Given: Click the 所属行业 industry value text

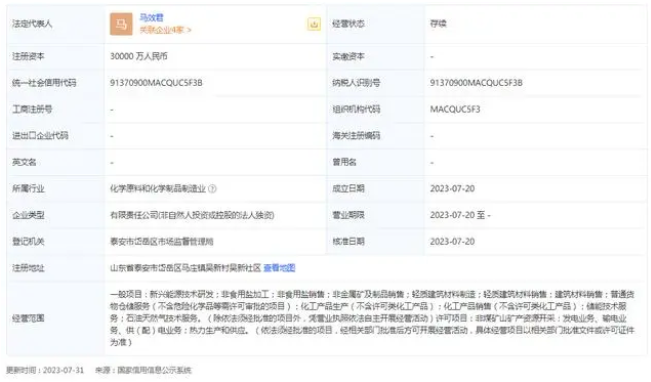Looking at the screenshot, I should [x=158, y=189].
